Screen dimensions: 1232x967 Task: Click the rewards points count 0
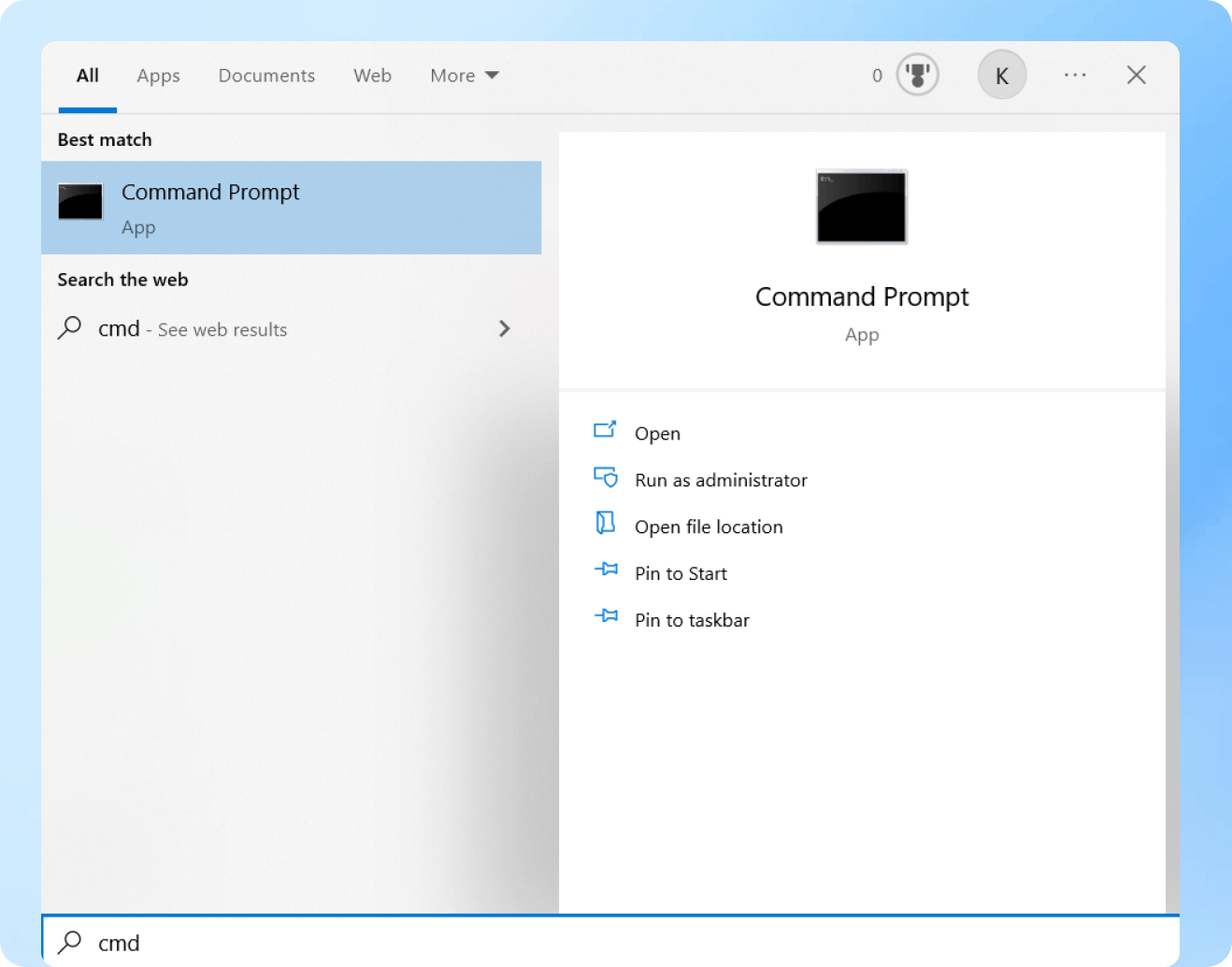pos(877,76)
